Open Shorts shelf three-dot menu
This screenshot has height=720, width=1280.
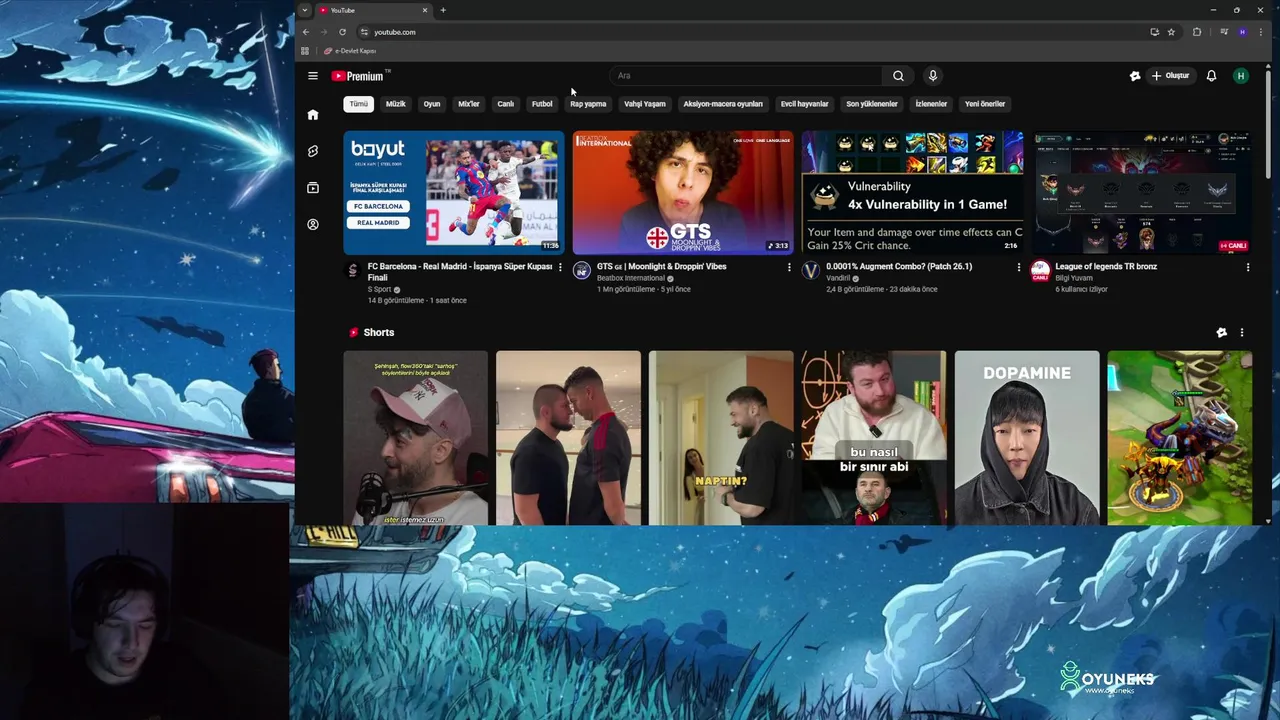tap(1242, 333)
